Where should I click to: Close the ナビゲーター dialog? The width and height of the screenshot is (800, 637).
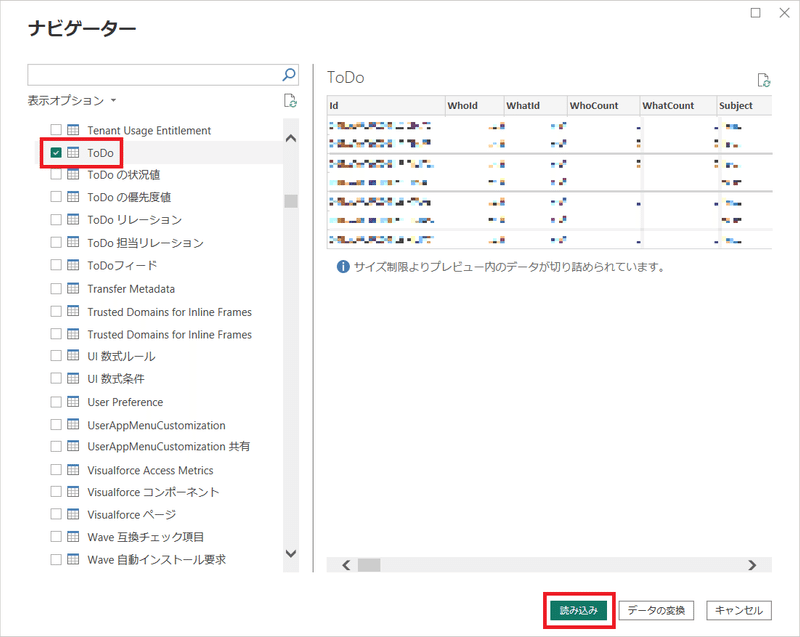point(785,13)
